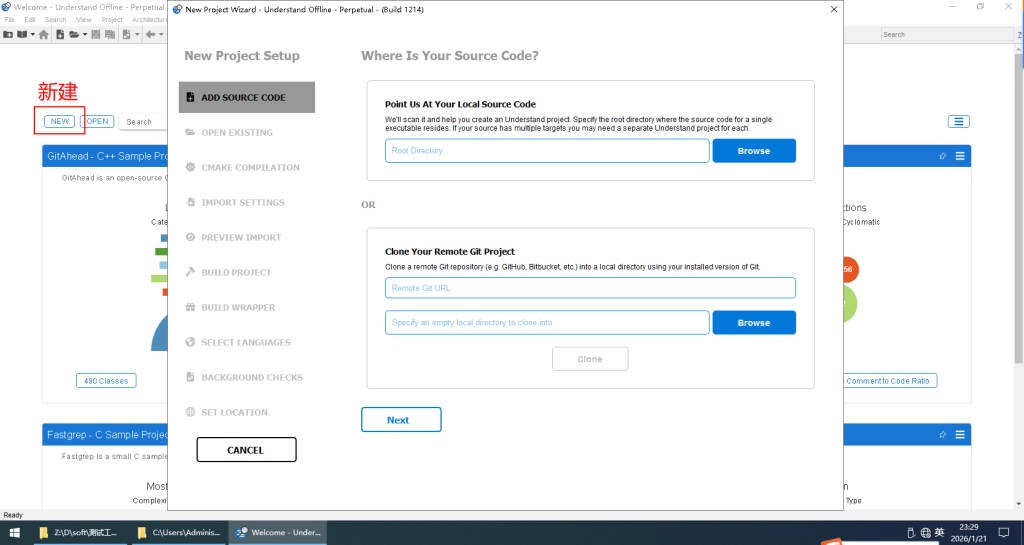
Task: Pin the Fastgrep sample project card
Action: click(942, 435)
